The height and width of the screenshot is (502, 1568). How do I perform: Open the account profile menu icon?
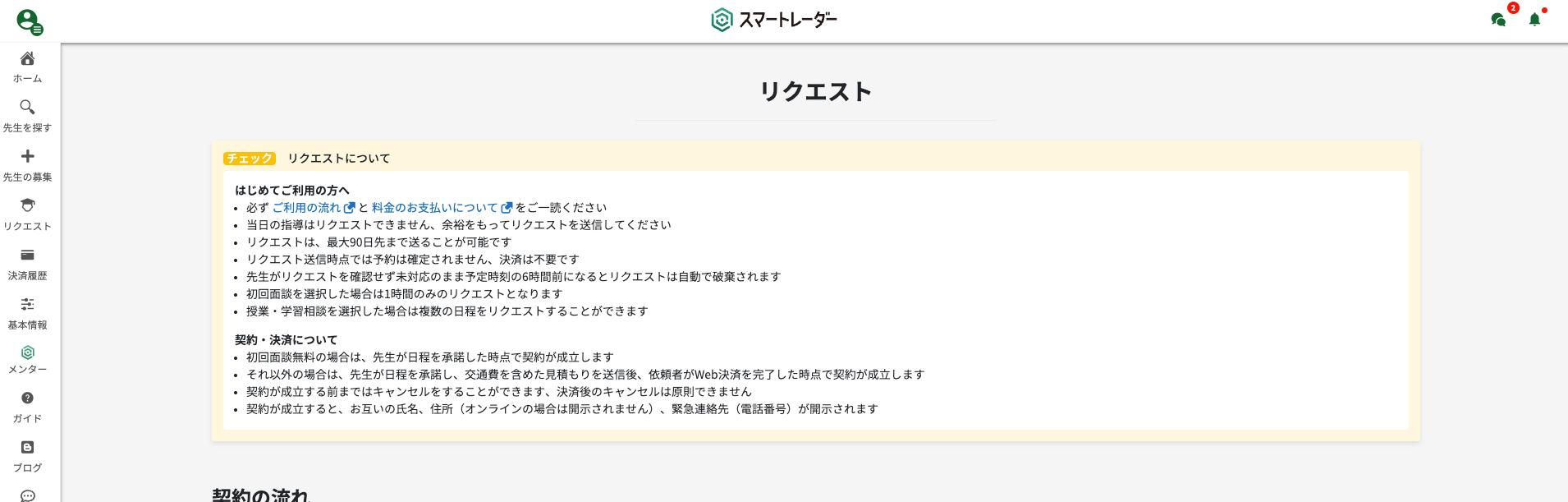click(x=30, y=21)
